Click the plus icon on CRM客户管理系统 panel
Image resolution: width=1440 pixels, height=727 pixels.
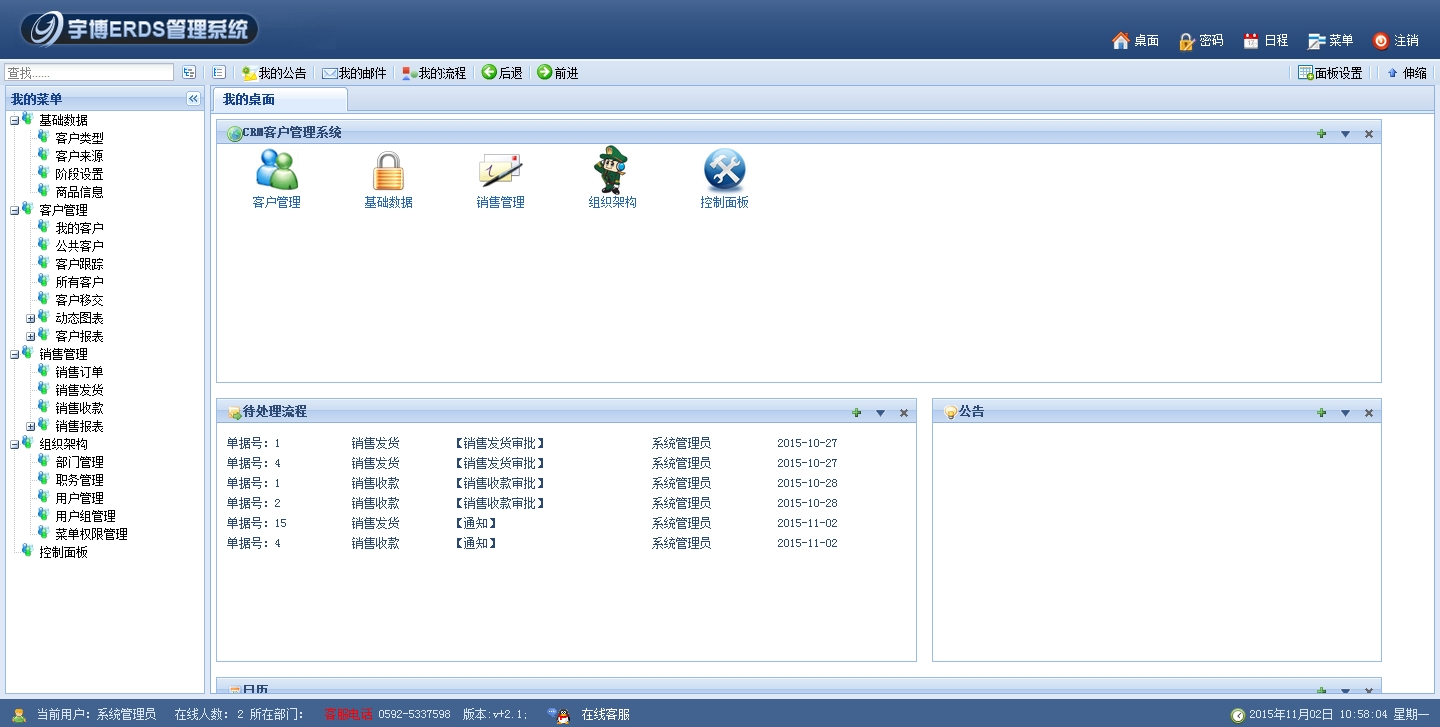pos(1321,134)
